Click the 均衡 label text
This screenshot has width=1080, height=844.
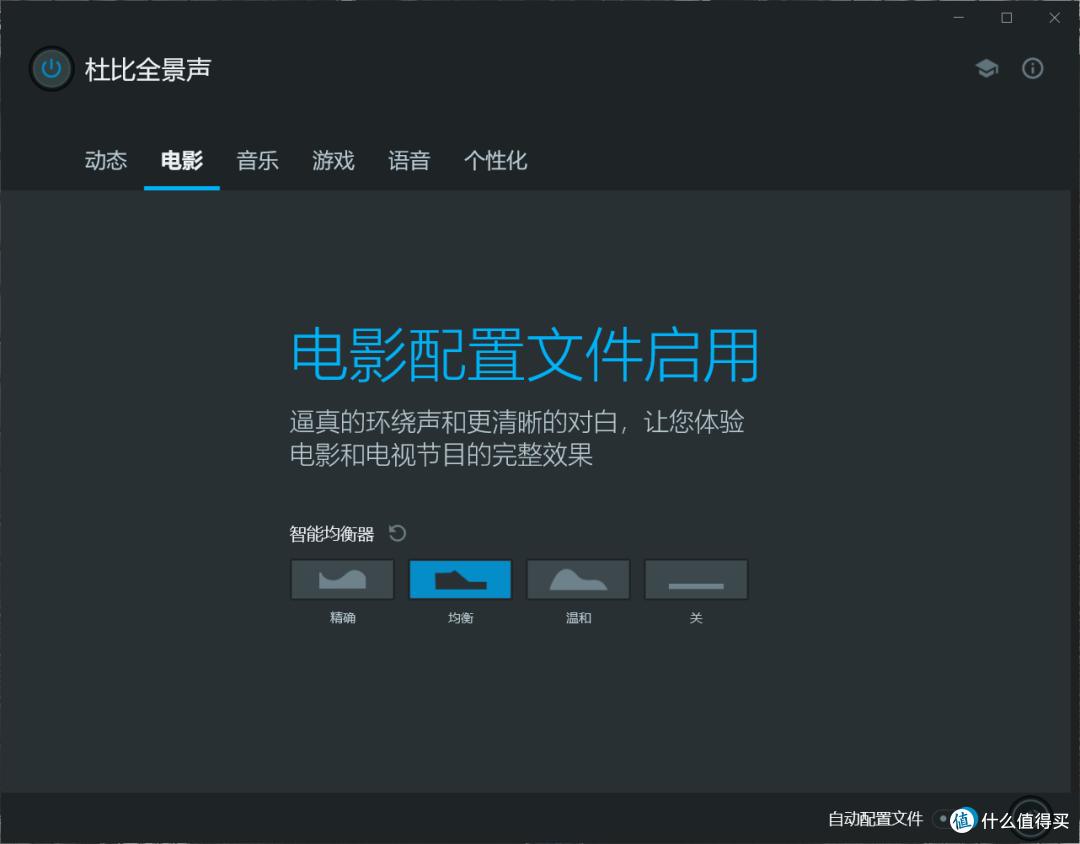coord(460,617)
